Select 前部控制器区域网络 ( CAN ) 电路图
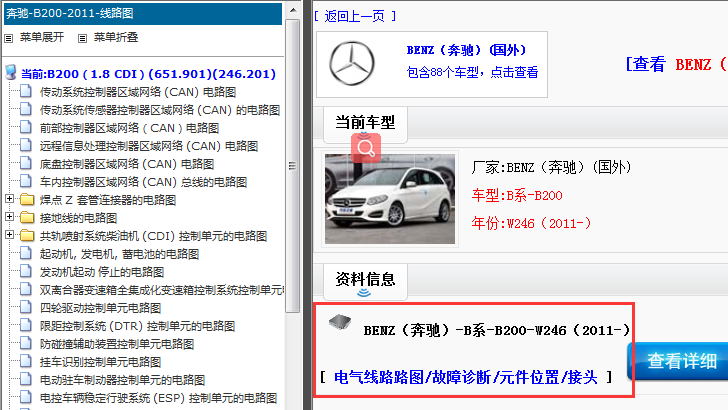This screenshot has height=410, width=728. coord(129,128)
